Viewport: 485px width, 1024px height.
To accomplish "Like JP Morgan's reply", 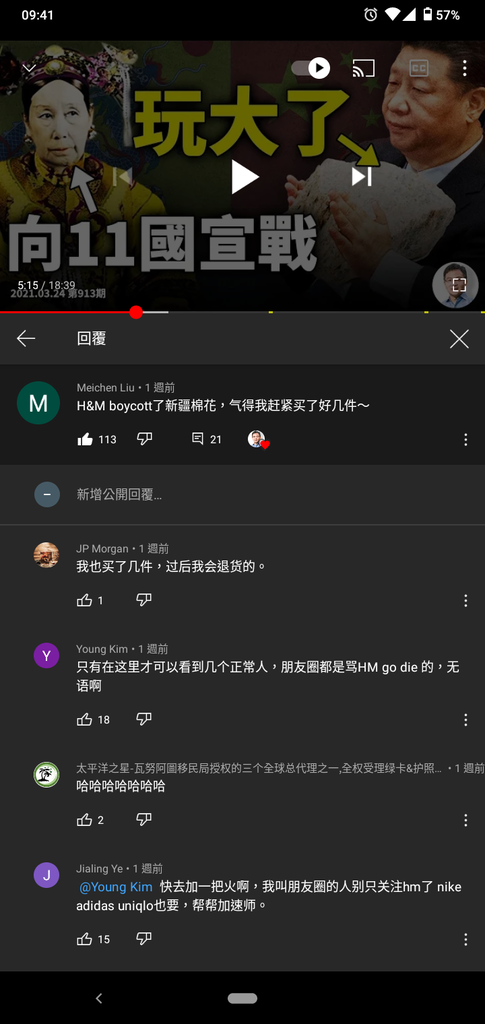I will pos(85,600).
